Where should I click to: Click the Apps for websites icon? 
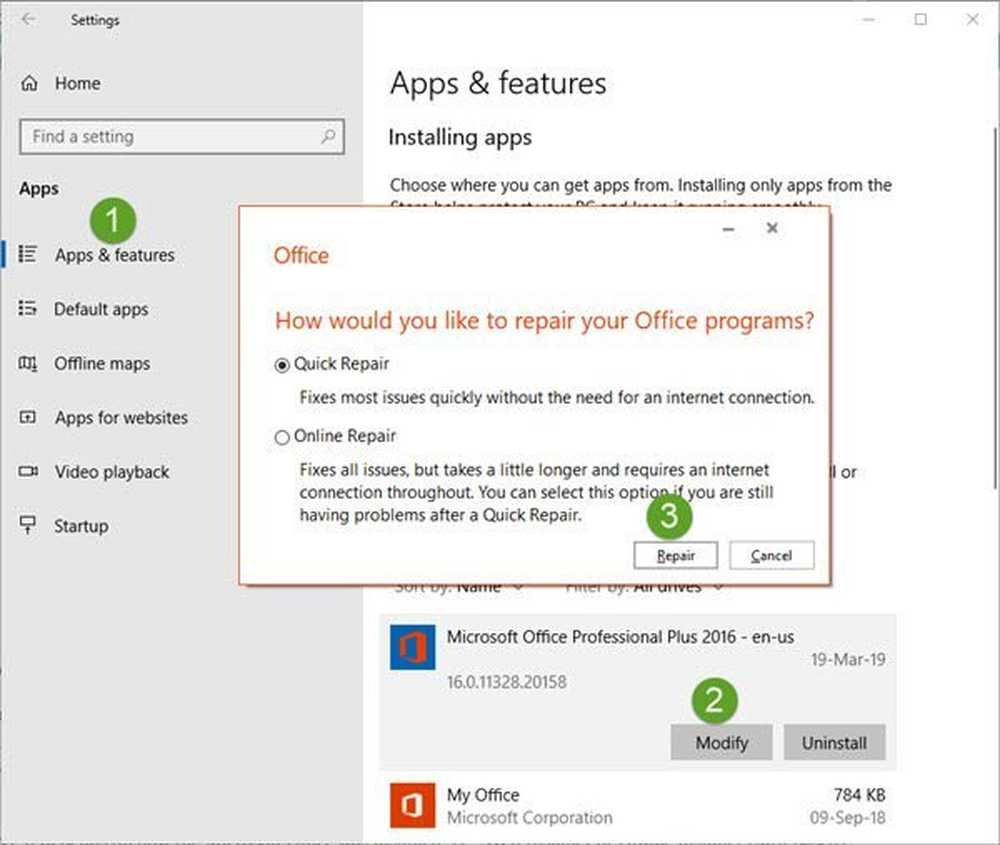27,417
